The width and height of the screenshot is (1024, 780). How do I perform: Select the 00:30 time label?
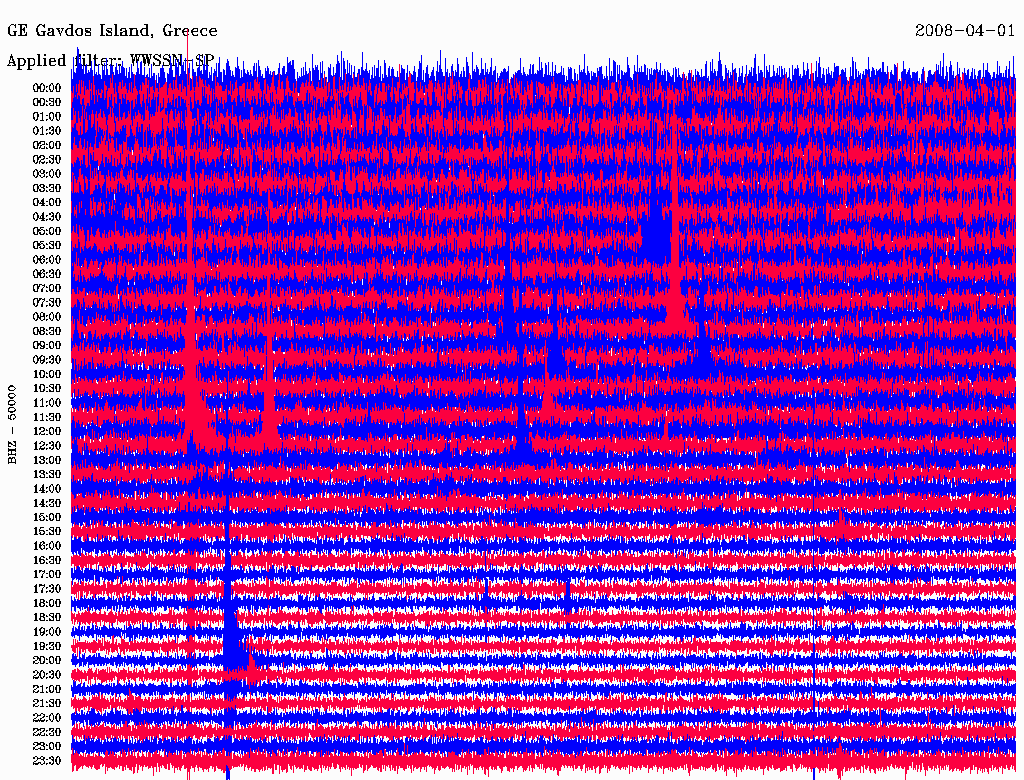(47, 103)
